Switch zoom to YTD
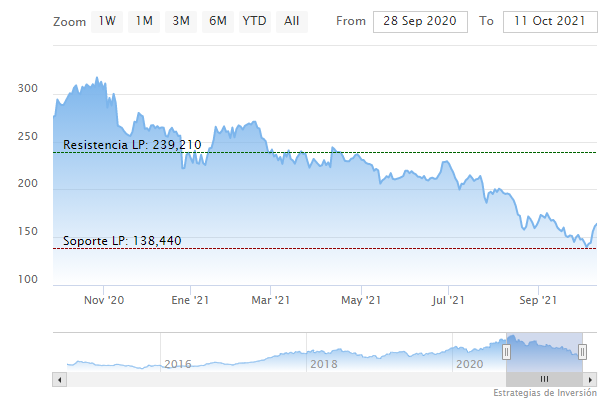612x405 pixels. tap(254, 20)
